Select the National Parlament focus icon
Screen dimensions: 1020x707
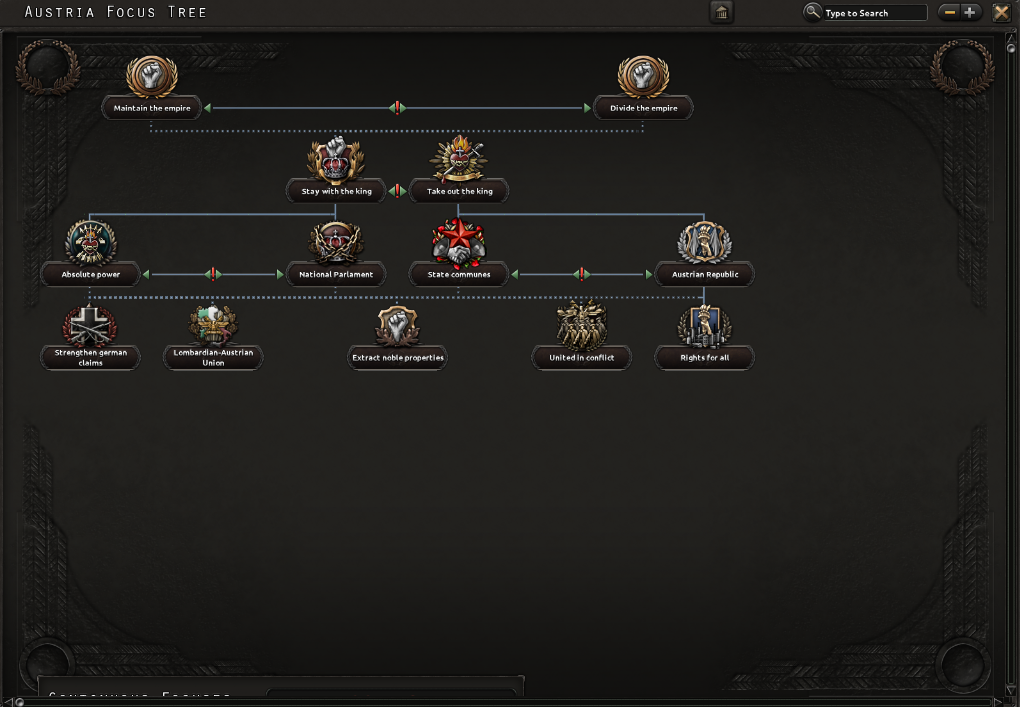click(x=336, y=243)
